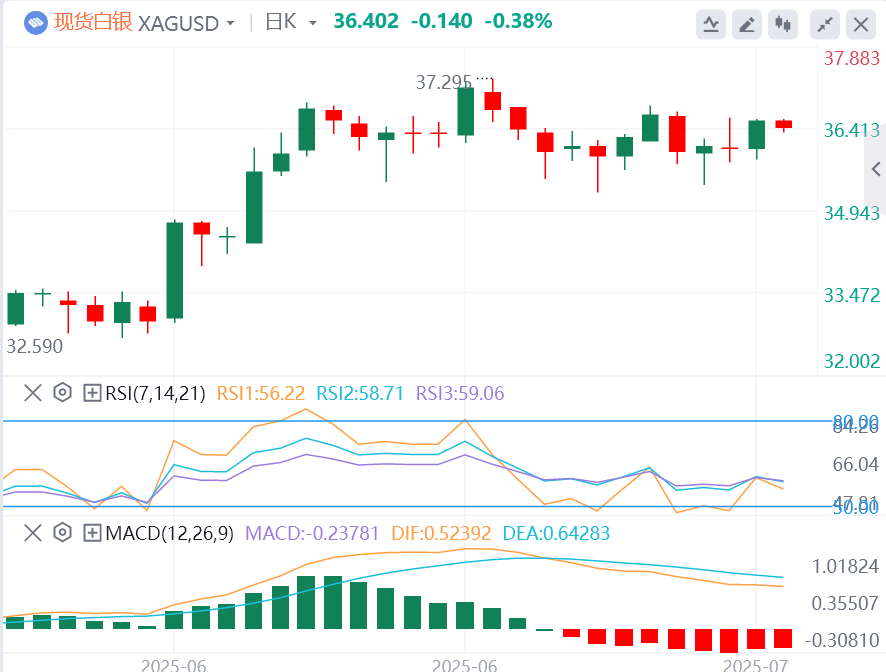This screenshot has width=886, height=672.
Task: Click the blue logo icon beside 现货白银
Action: (36, 23)
